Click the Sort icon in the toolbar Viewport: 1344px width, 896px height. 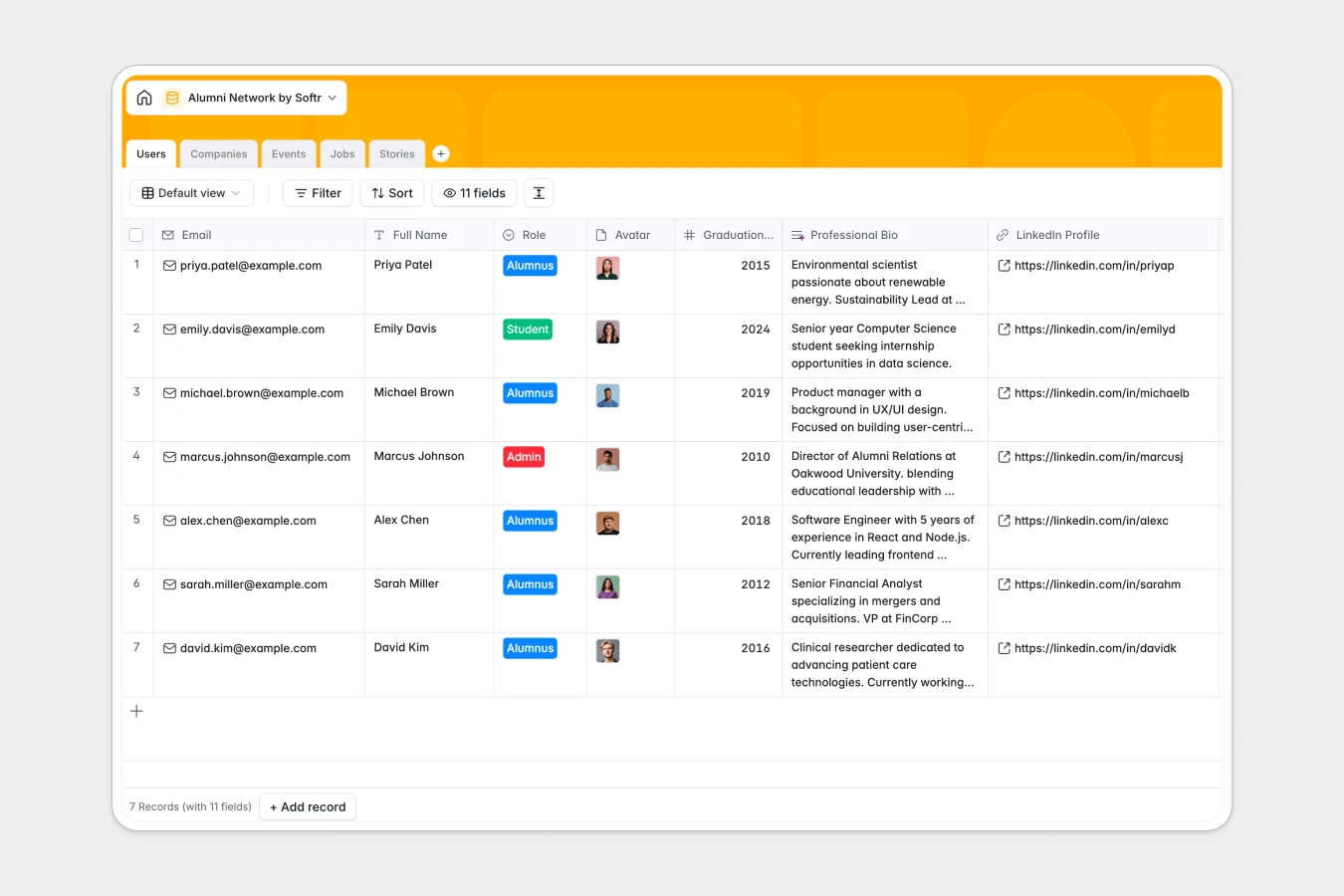tap(376, 192)
